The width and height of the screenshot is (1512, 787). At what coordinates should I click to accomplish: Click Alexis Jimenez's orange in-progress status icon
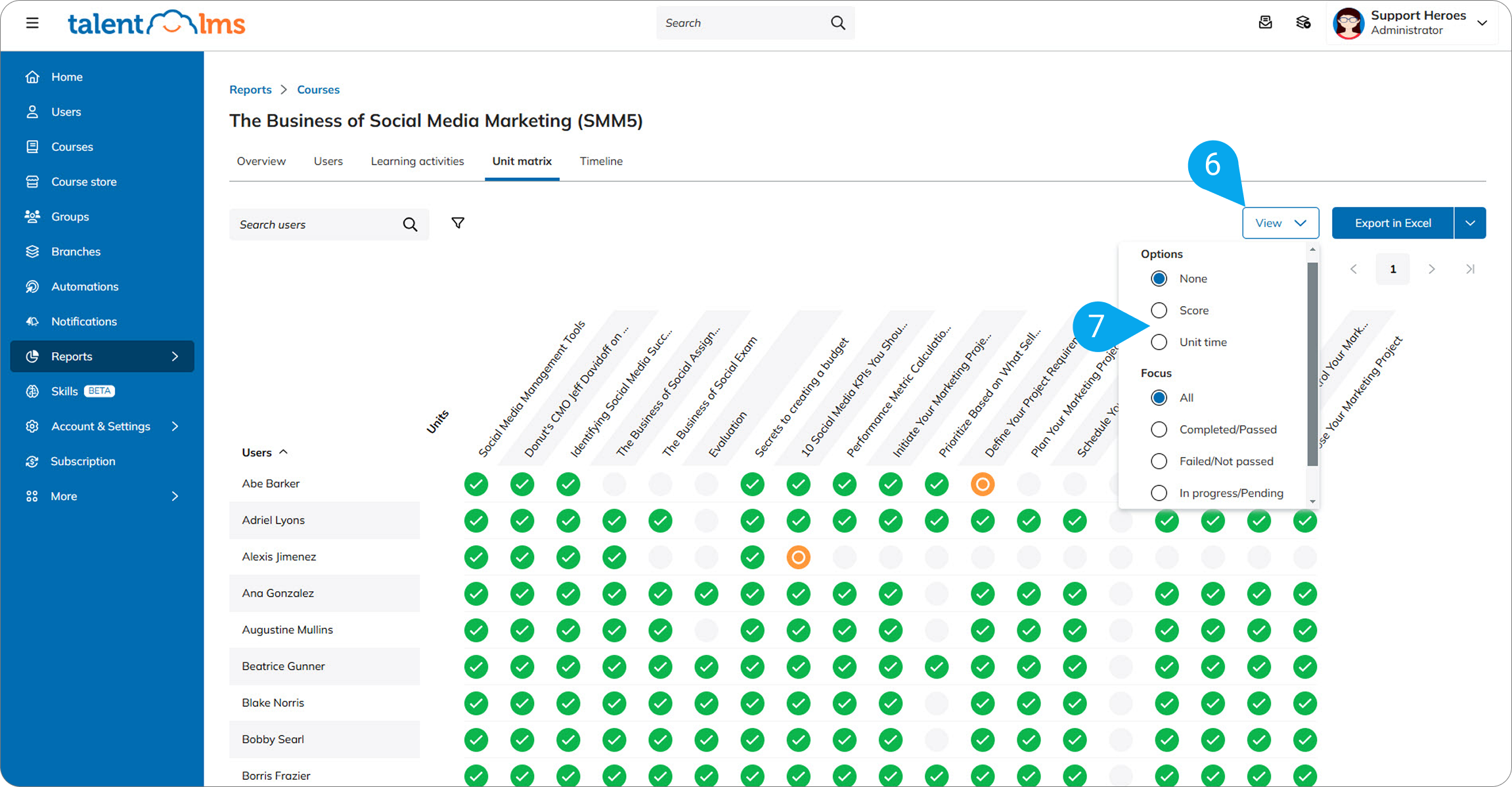tap(798, 557)
